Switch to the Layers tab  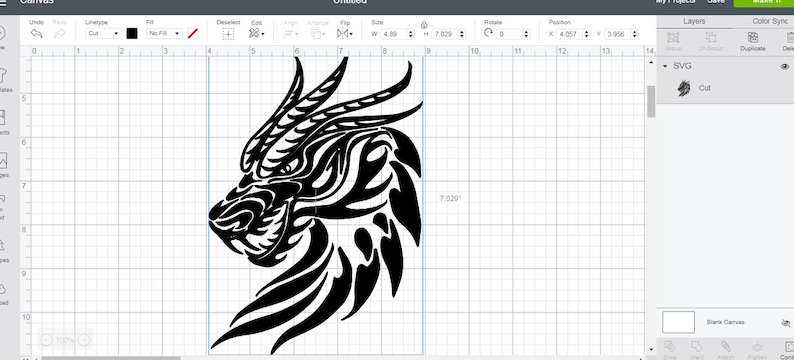pyautogui.click(x=694, y=21)
